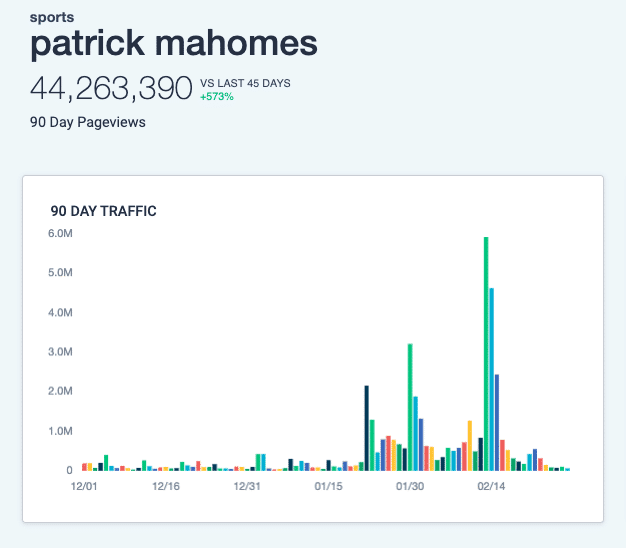Click the light blue bar peaking near 4.6M

[x=491, y=379]
